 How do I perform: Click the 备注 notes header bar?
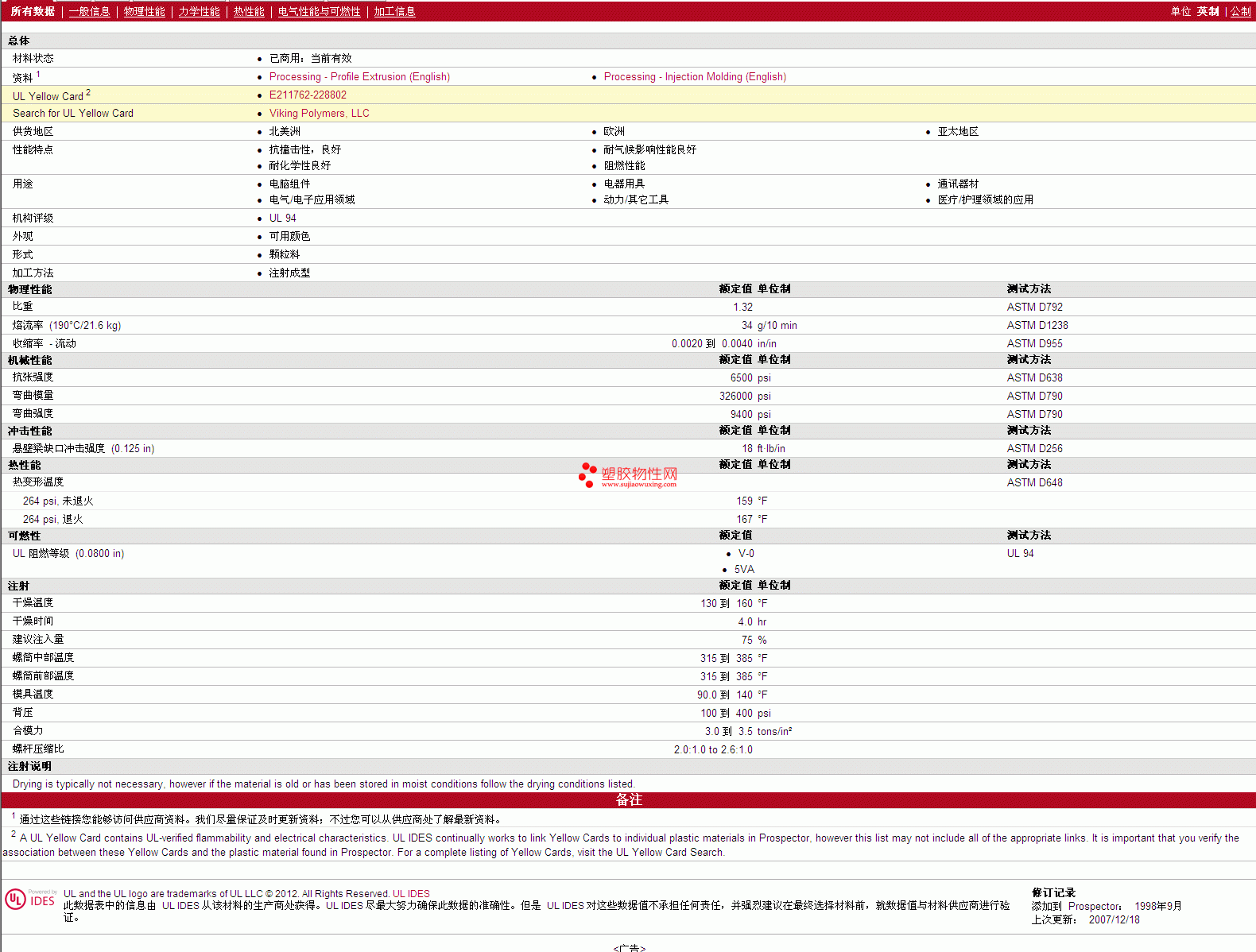click(x=628, y=800)
